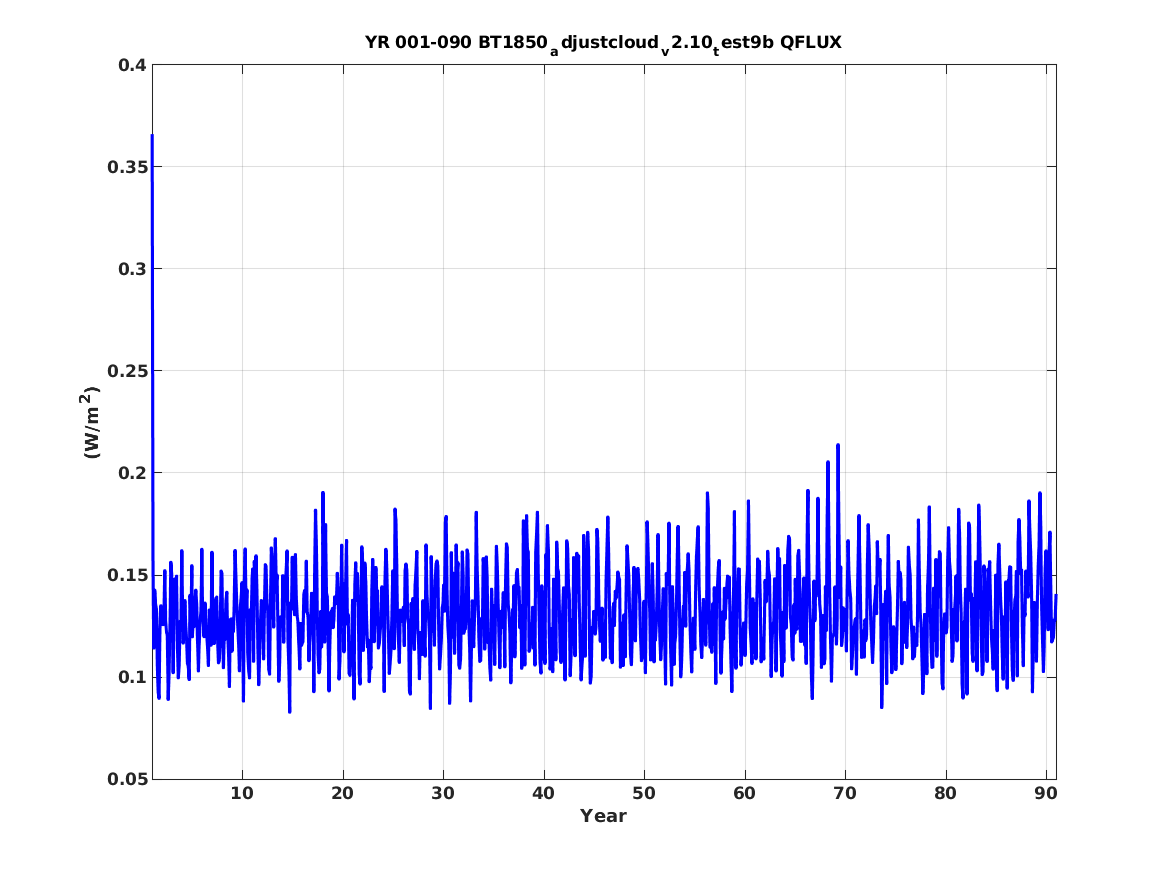Image resolution: width=1167 pixels, height=875 pixels.
Task: Select y-axis tick label 0.35
Action: [x=127, y=167]
